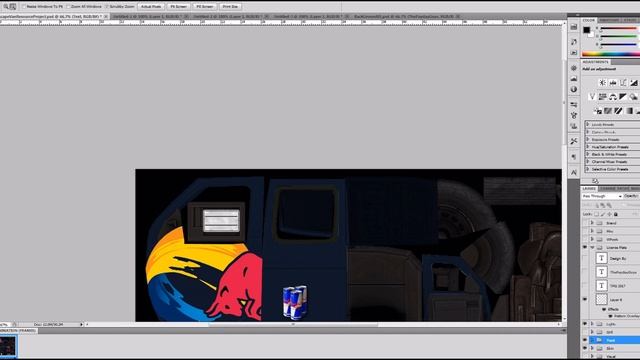Hide the License Plate group eye icon
The width and height of the screenshot is (640, 360).
pos(585,247)
